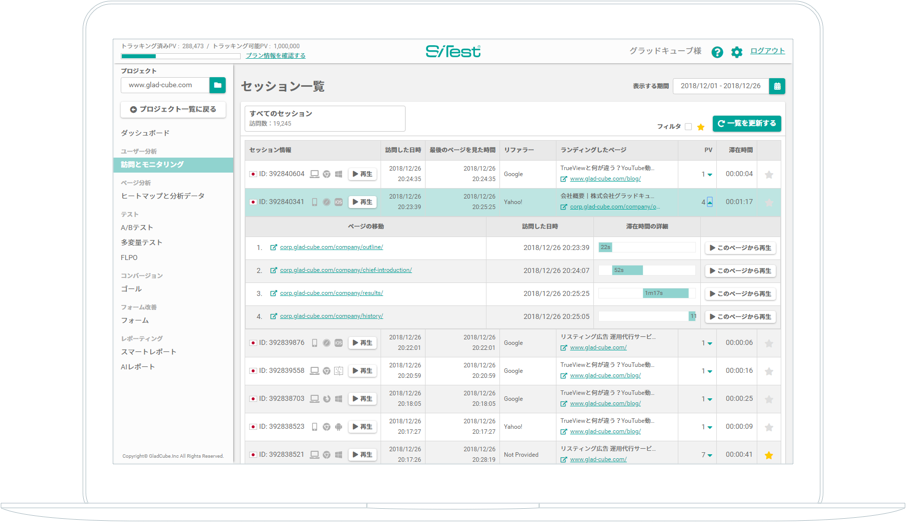Open settings via the gear icon
Viewport: 906px width, 522px height.
tap(737, 52)
